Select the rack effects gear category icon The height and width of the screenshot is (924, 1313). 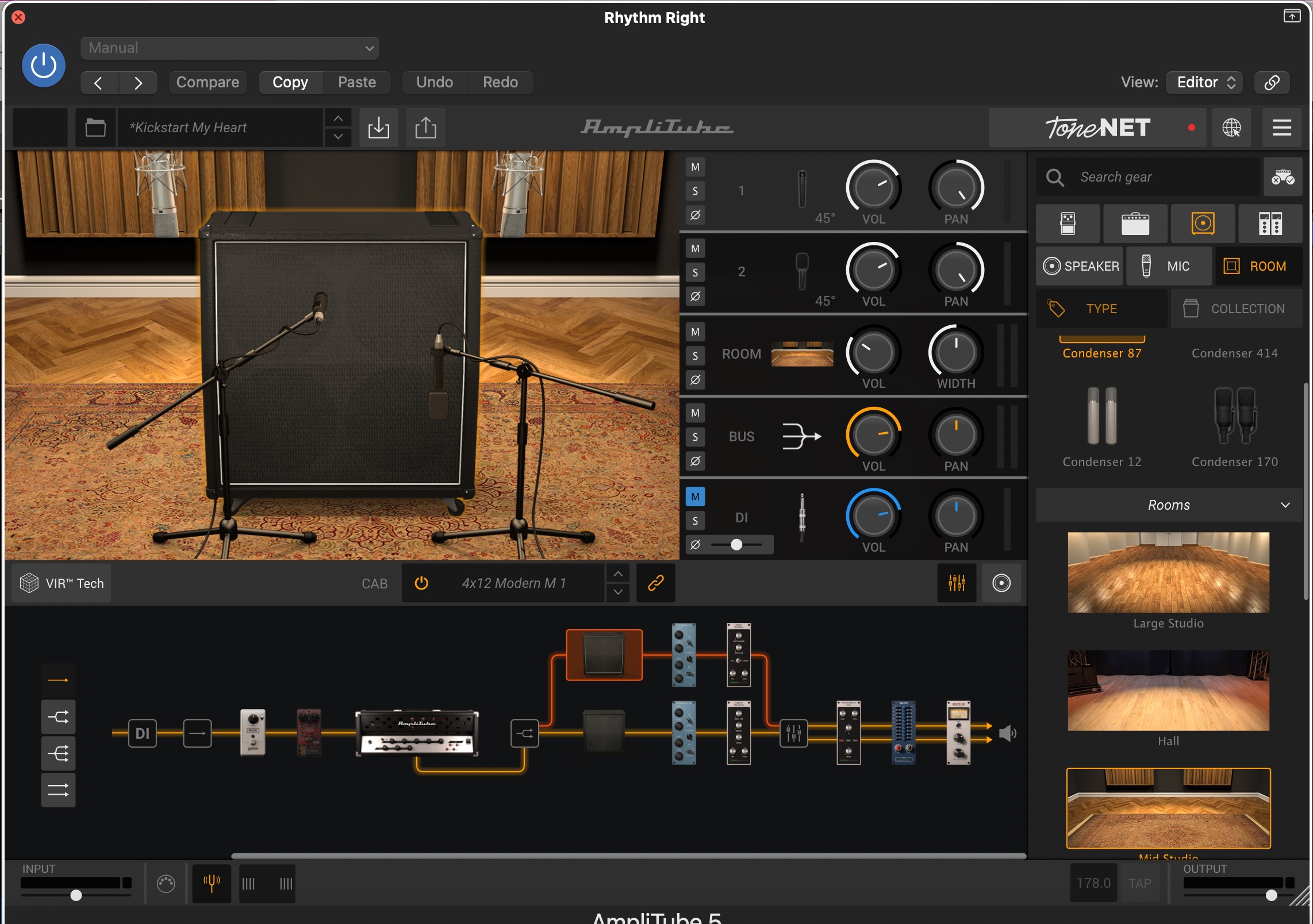pos(1270,224)
